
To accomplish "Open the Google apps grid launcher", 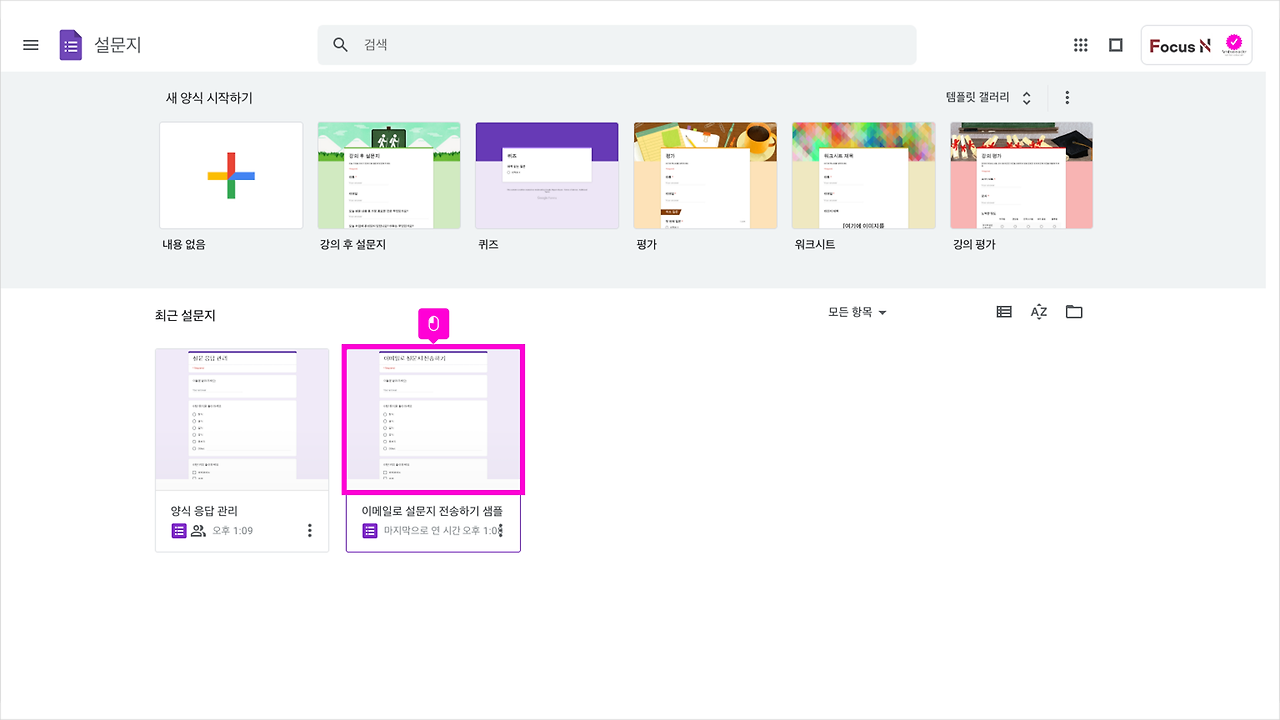I will (1080, 44).
